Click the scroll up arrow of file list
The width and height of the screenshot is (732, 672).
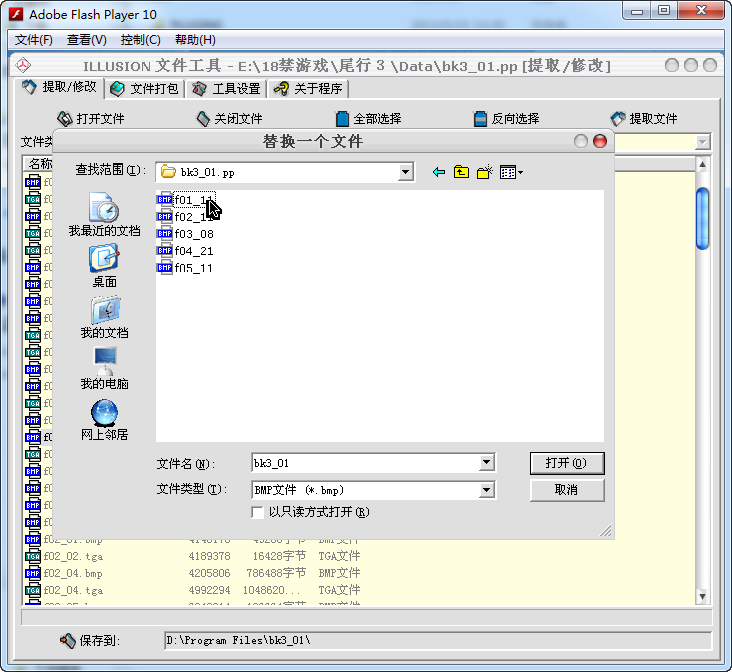tap(702, 164)
